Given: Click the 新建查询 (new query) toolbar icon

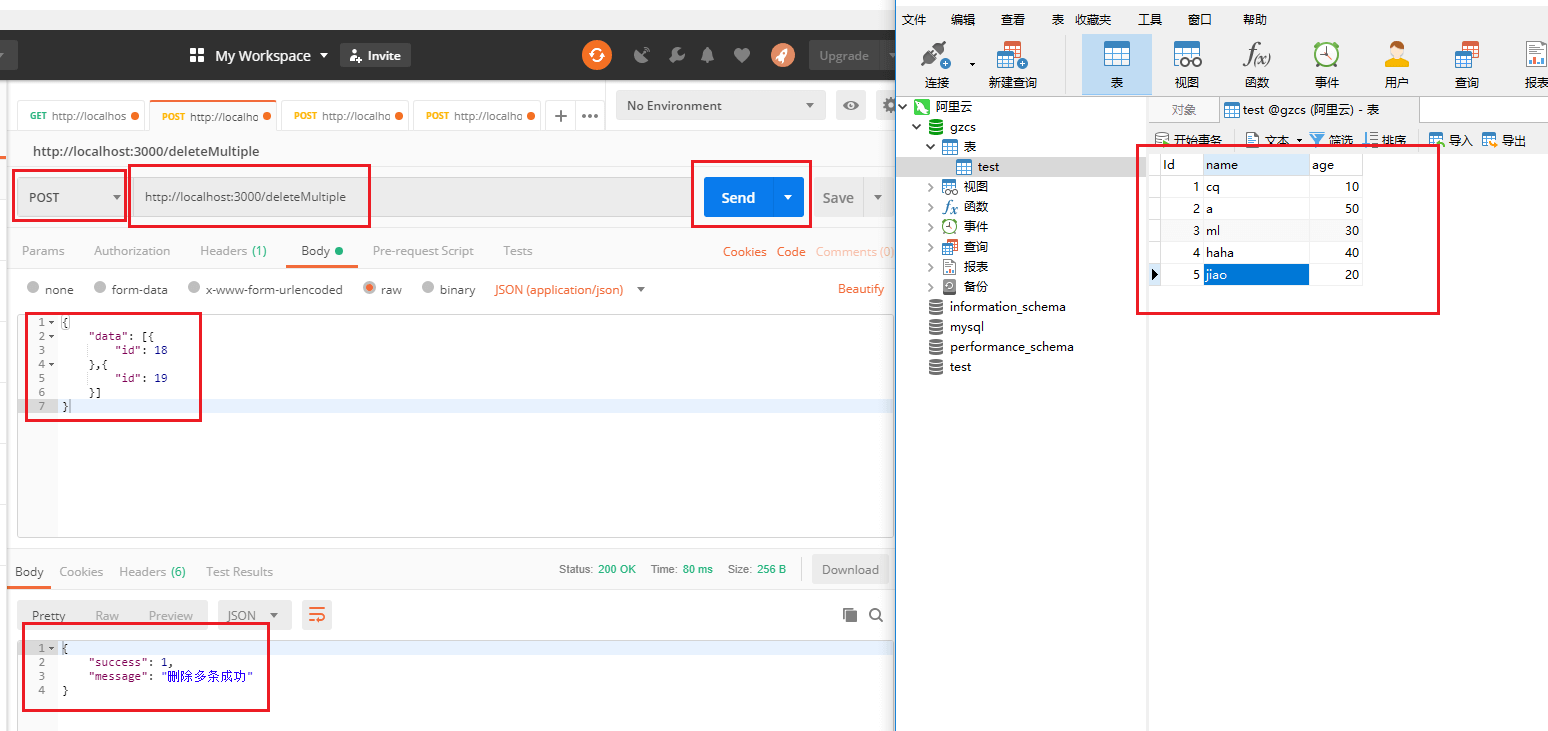Looking at the screenshot, I should click(1012, 65).
